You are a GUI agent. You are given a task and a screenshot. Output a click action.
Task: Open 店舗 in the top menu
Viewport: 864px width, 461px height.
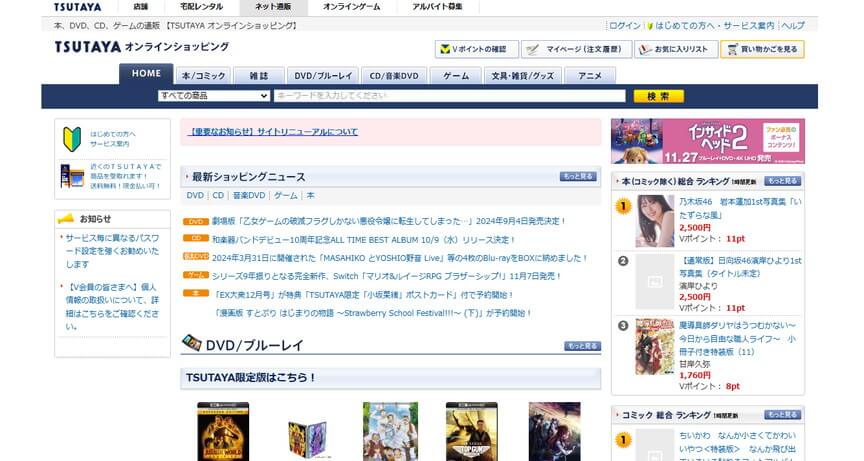pyautogui.click(x=141, y=7)
